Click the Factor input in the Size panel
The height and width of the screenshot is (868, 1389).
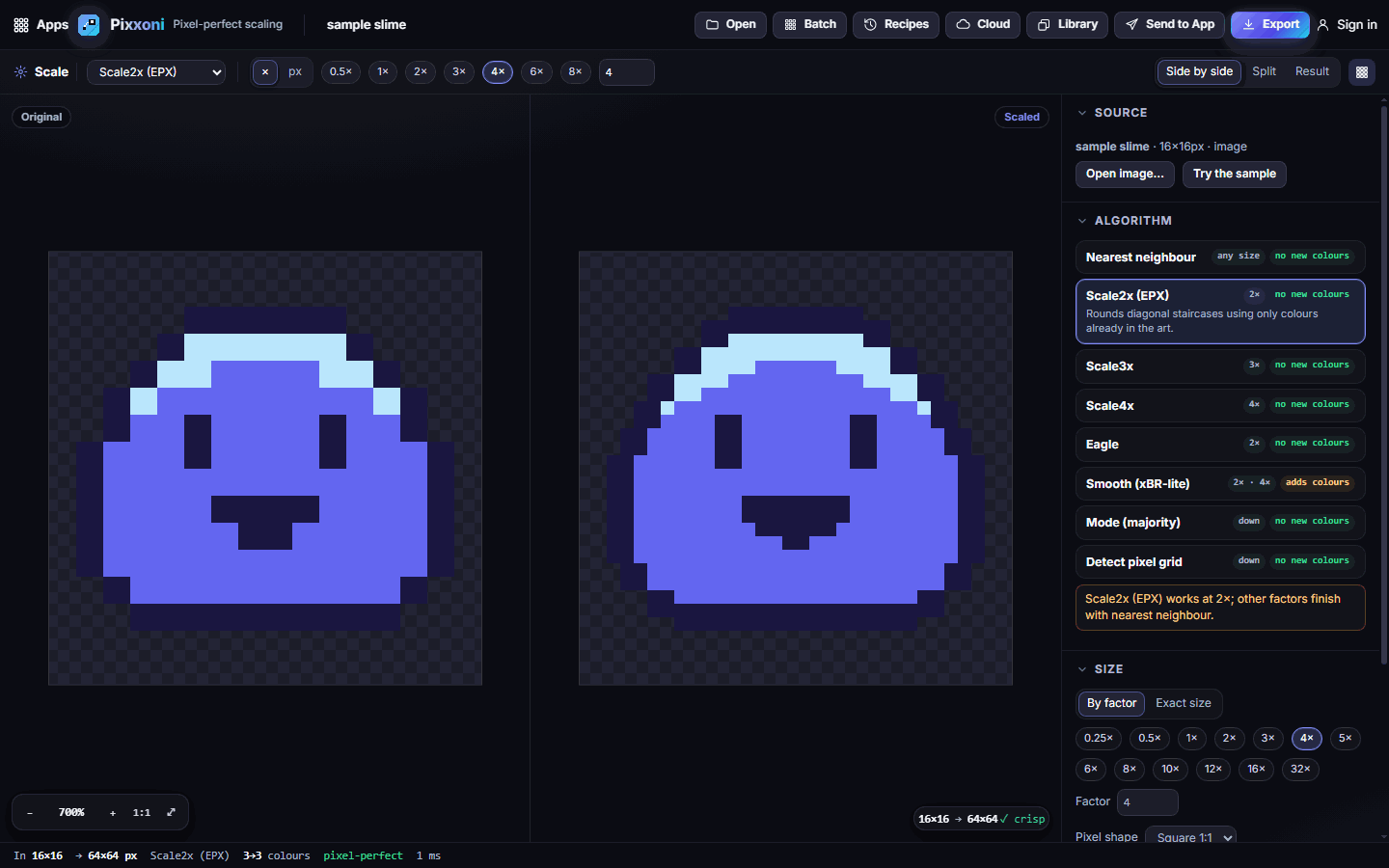click(x=1147, y=802)
